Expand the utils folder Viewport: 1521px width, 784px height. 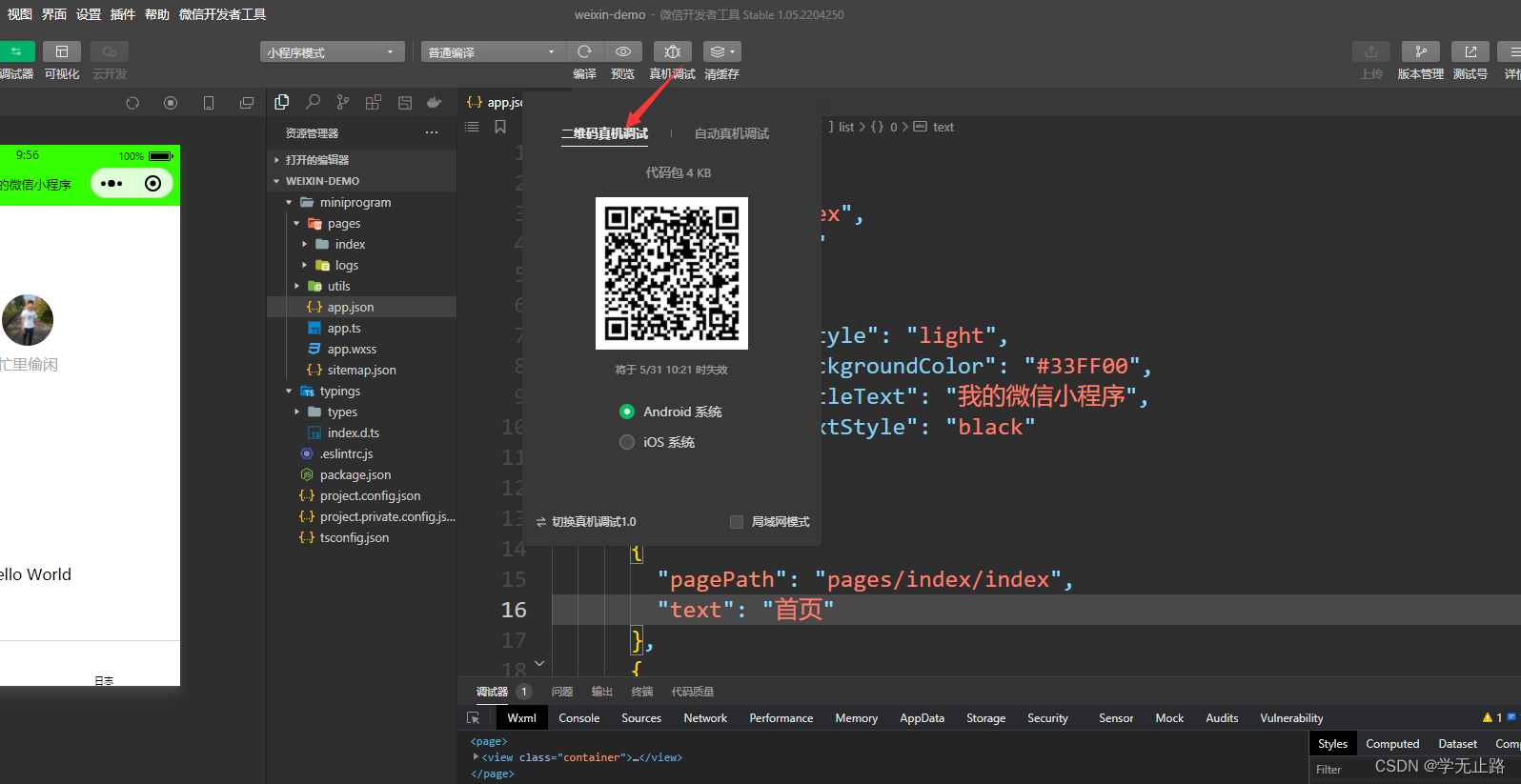click(296, 286)
